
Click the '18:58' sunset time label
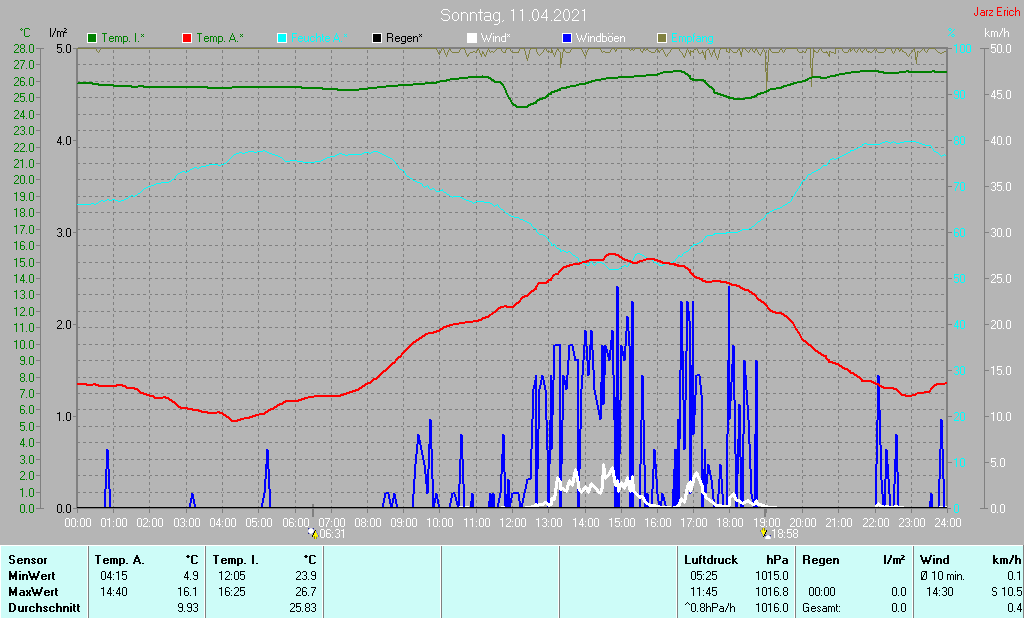point(785,534)
